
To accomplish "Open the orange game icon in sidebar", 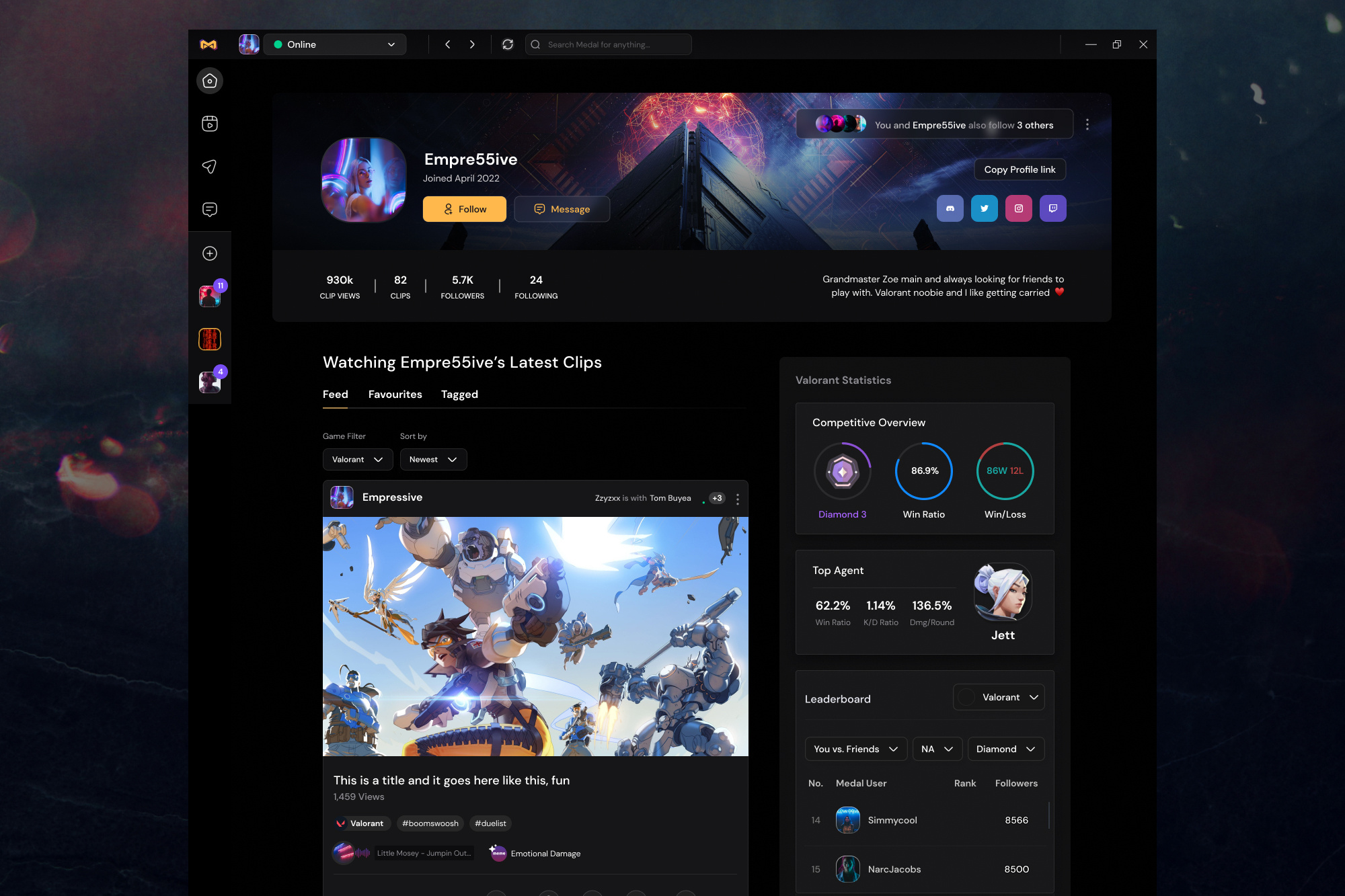I will [x=210, y=339].
